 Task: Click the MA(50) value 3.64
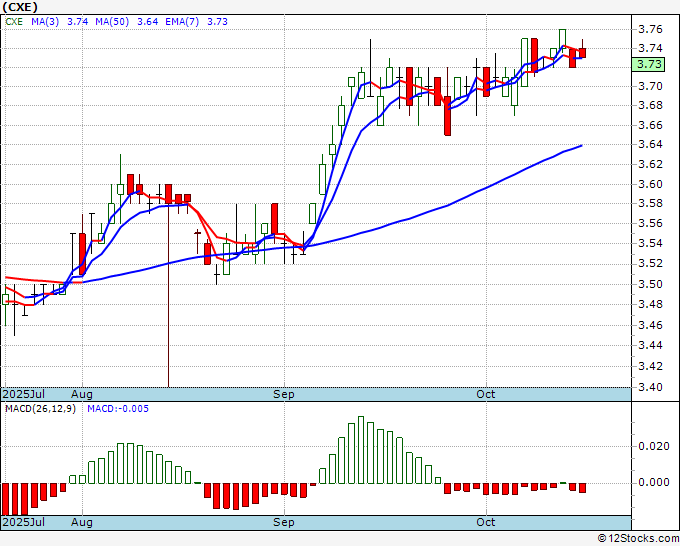coord(147,22)
